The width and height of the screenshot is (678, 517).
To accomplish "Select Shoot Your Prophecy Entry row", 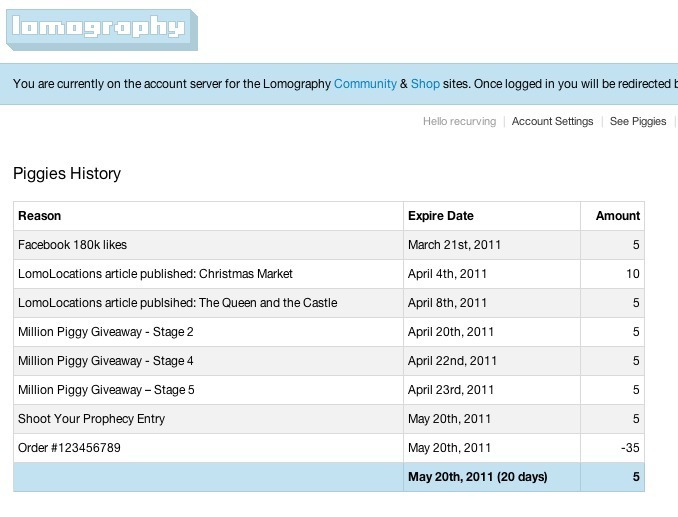I will coord(91,419).
